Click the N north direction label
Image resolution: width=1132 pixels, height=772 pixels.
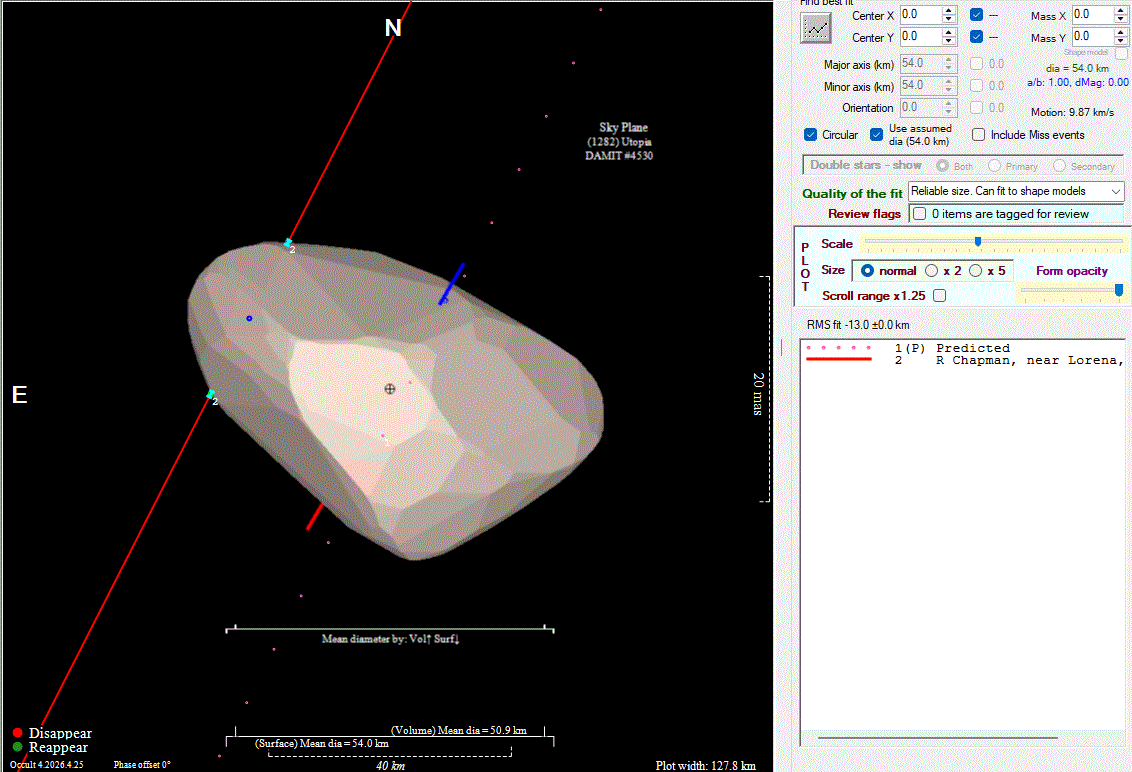coord(393,27)
